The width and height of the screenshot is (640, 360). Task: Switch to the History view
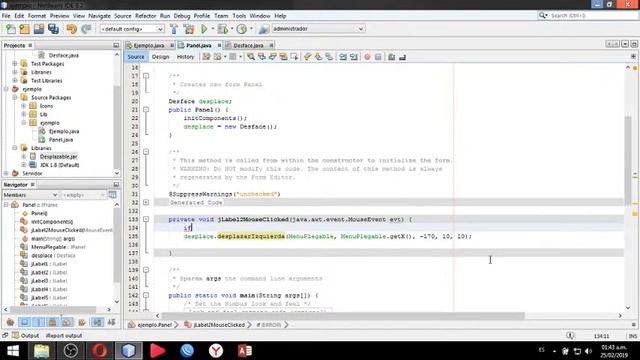(185, 57)
